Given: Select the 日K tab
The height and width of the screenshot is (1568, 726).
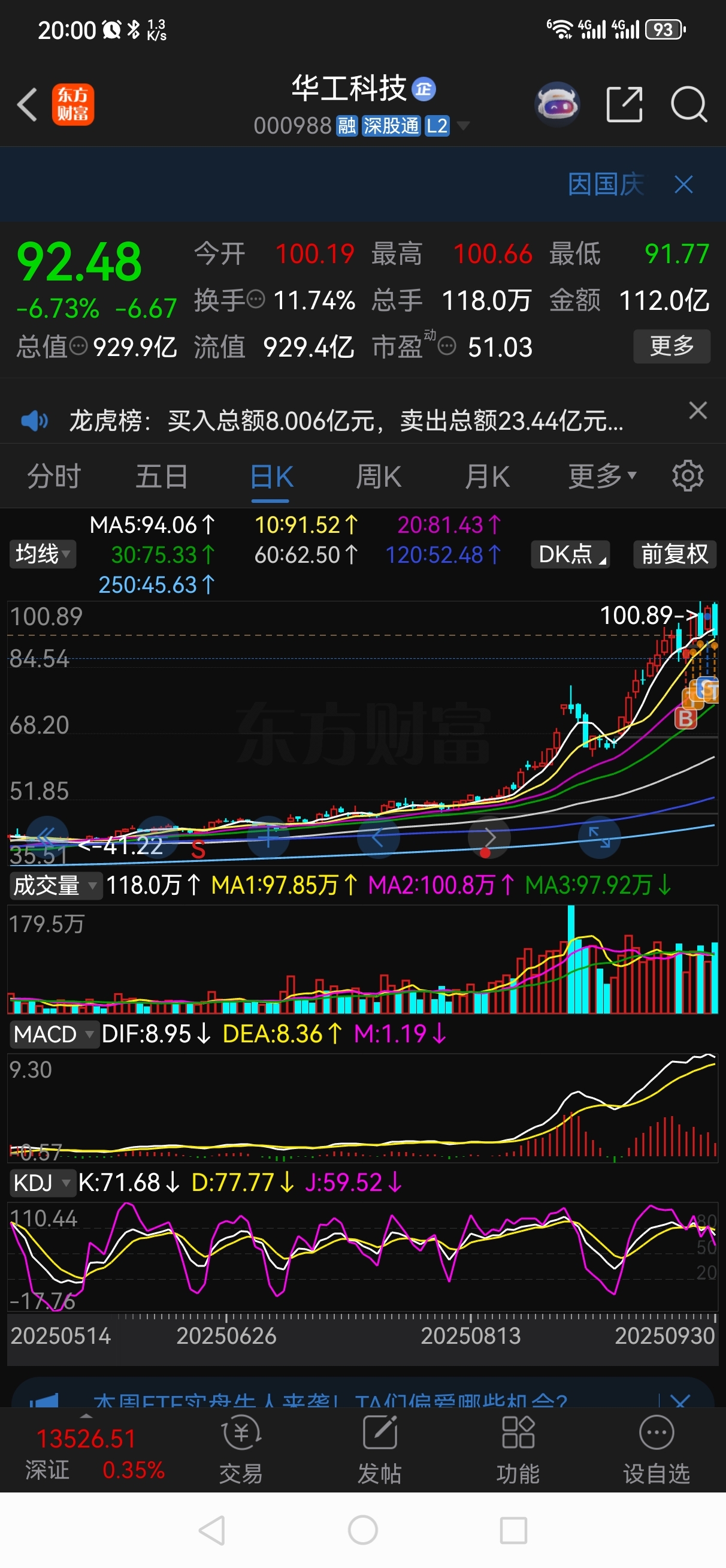Looking at the screenshot, I should click(271, 477).
